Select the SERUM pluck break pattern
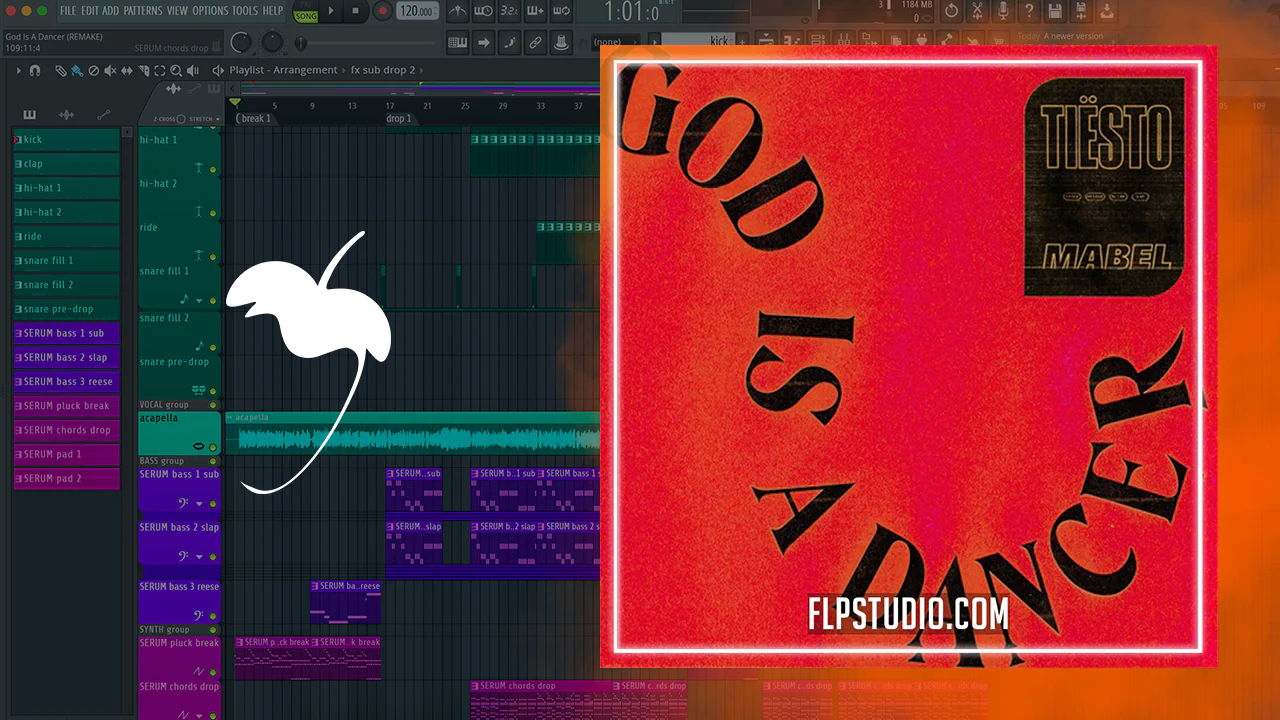1280x720 pixels. coord(66,406)
